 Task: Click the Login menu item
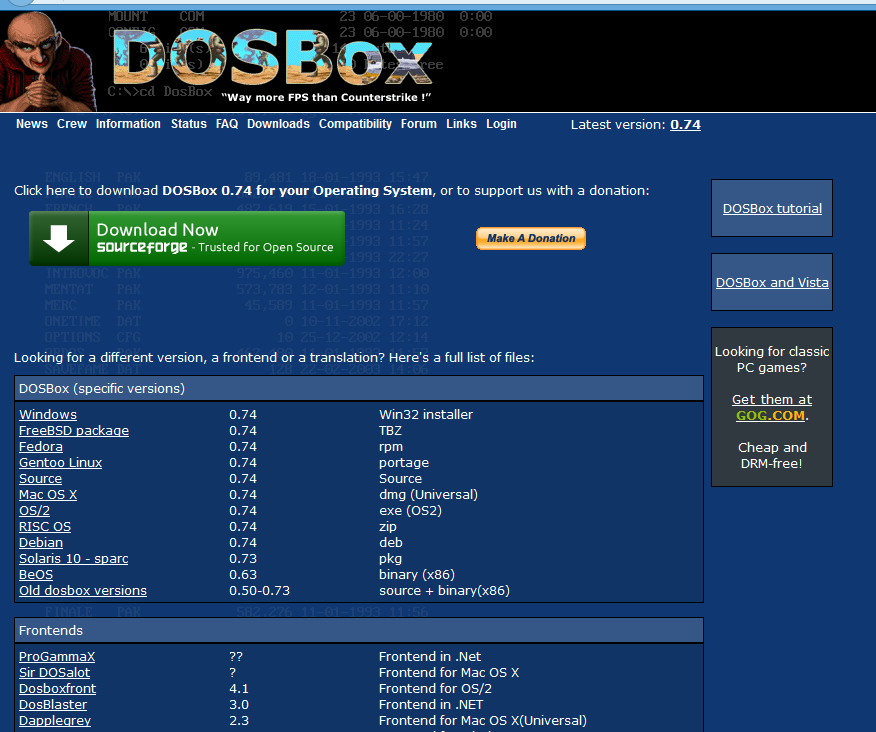click(x=501, y=124)
